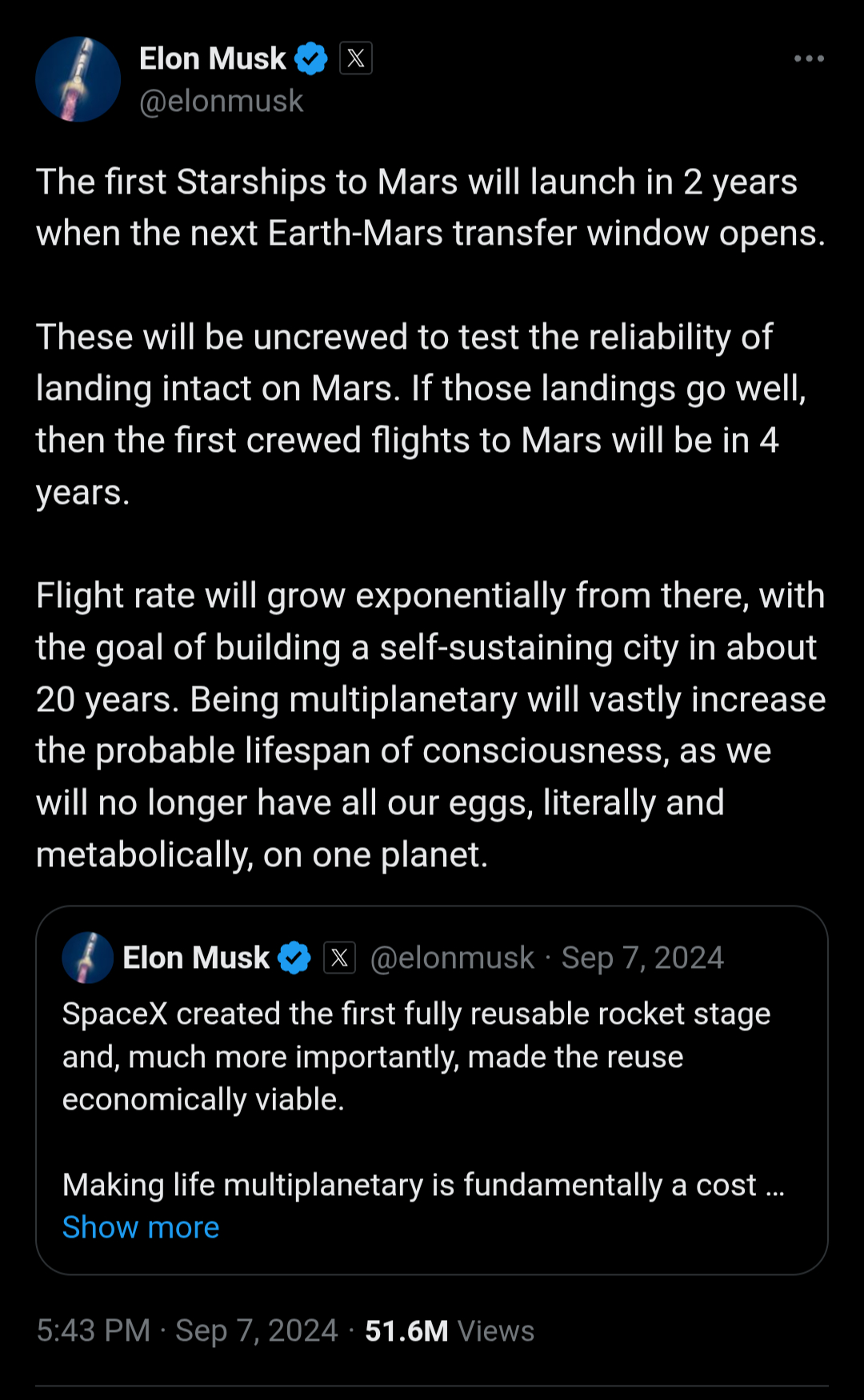The image size is (864, 1400).
Task: Click the bold Elon Musk name at the top
Action: 212,58
